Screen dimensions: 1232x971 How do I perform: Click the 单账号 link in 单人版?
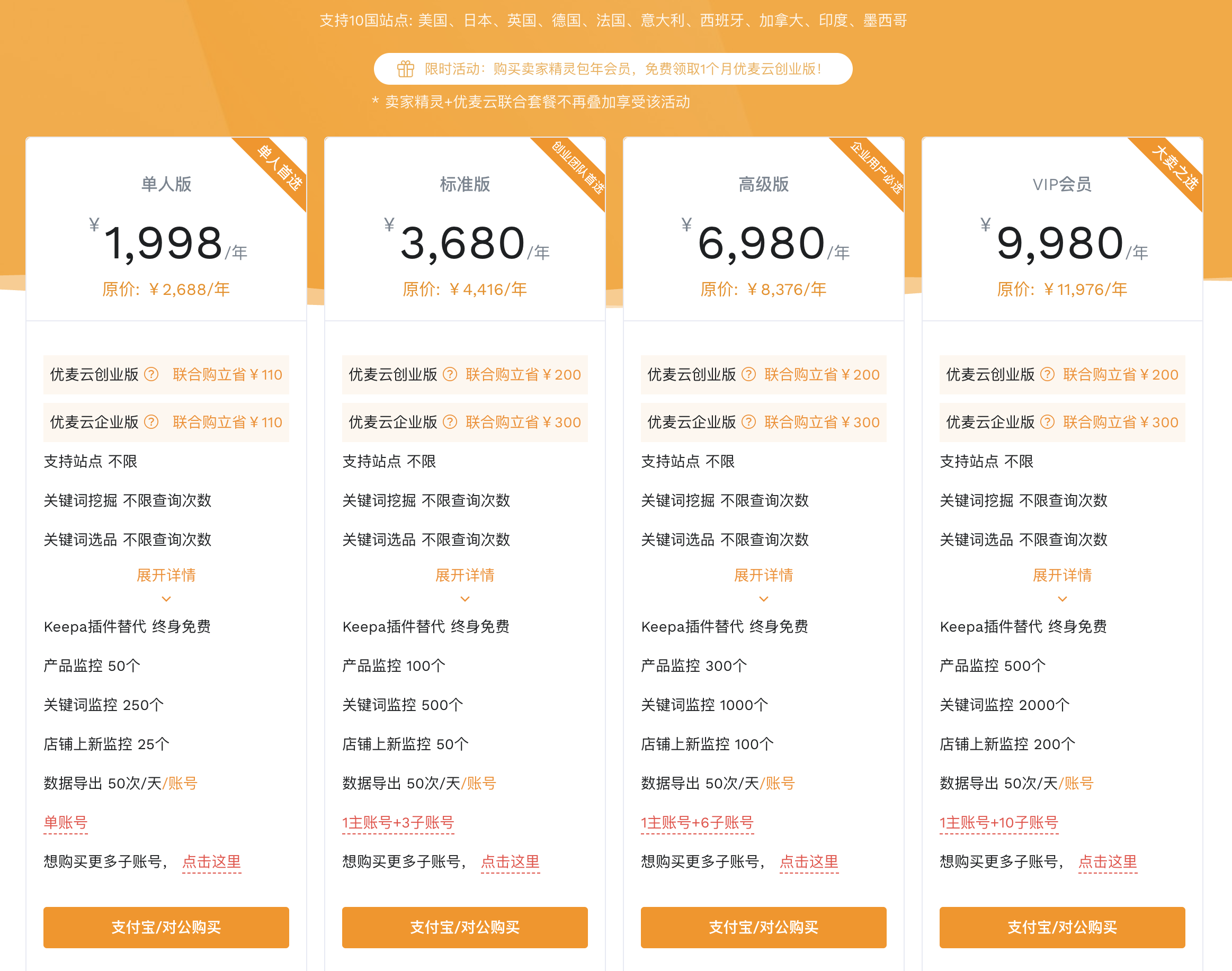[65, 823]
